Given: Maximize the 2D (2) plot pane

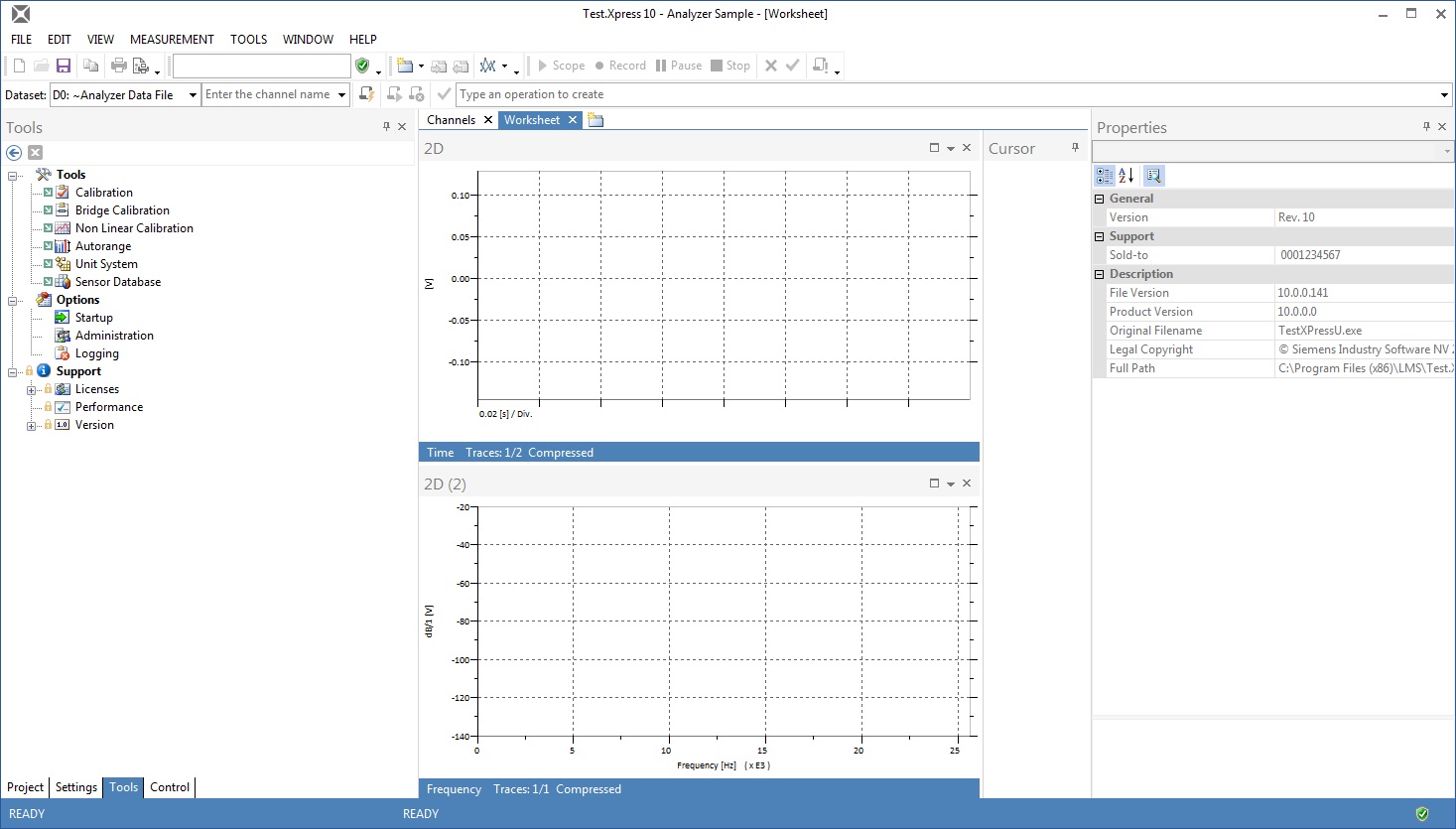Looking at the screenshot, I should pyautogui.click(x=934, y=483).
